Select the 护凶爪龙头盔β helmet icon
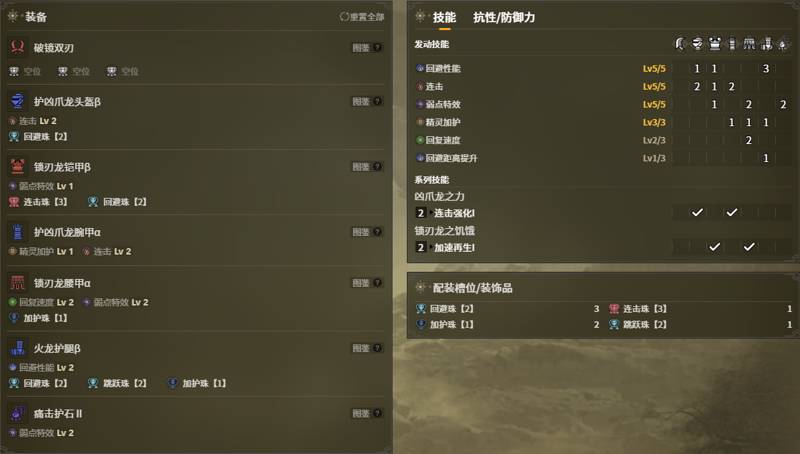This screenshot has width=800, height=454. [x=17, y=101]
